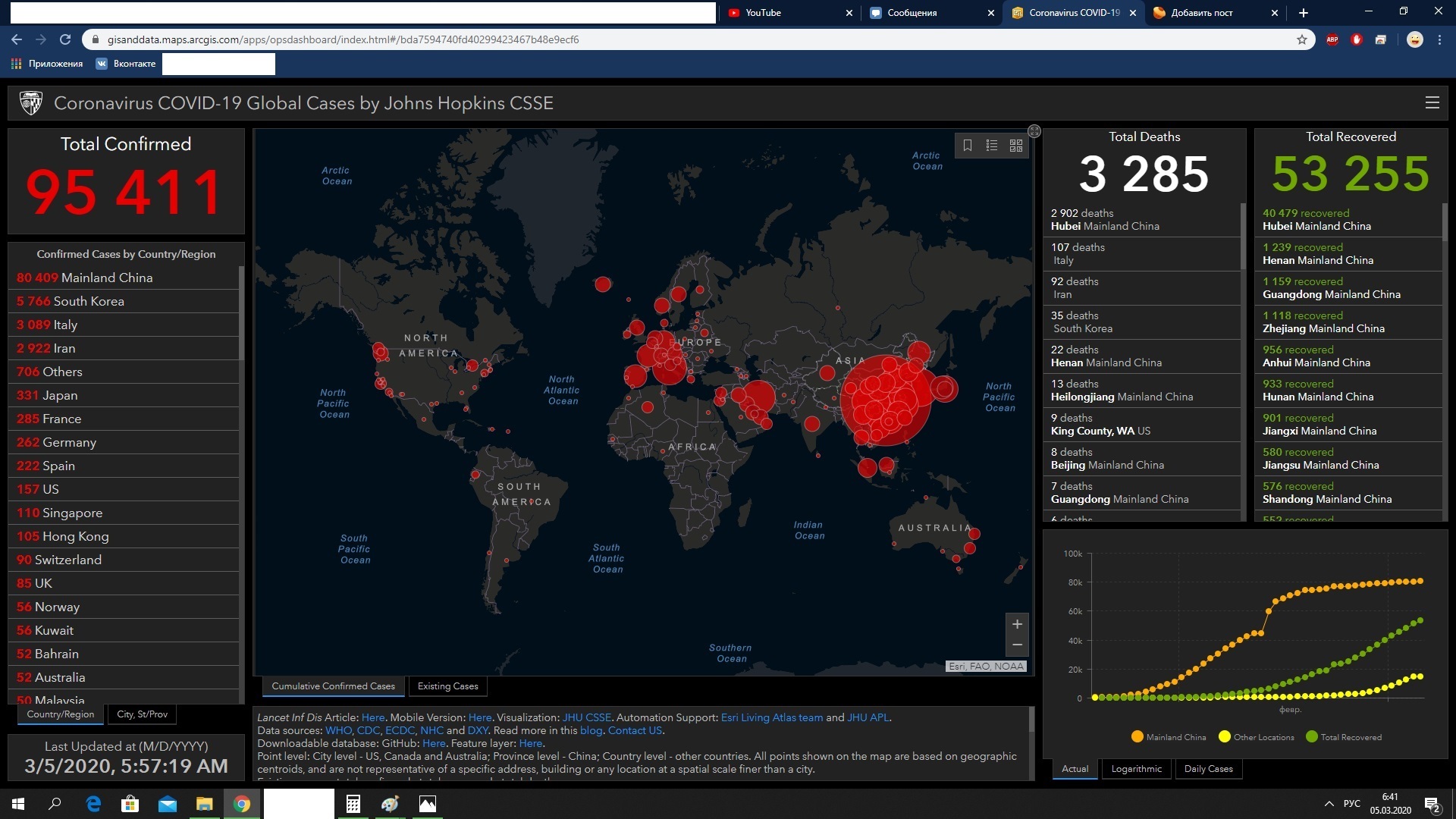This screenshot has width=1456, height=819.
Task: Open the Вконтакте bookmark
Action: pyautogui.click(x=126, y=64)
